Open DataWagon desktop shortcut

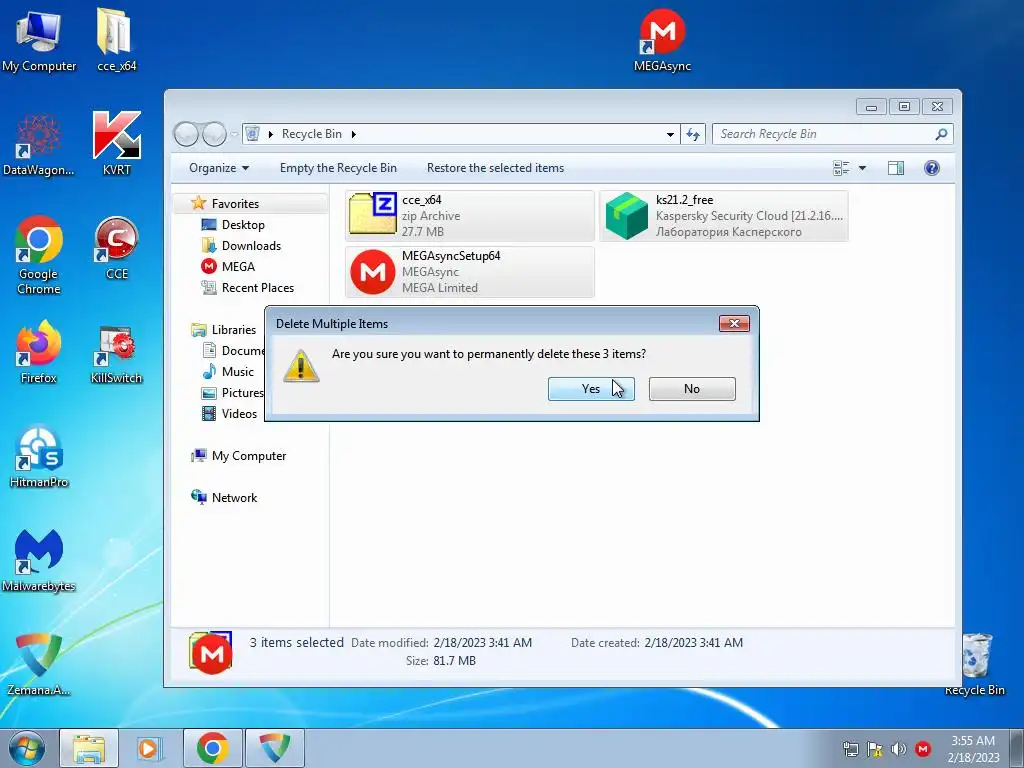point(39,145)
